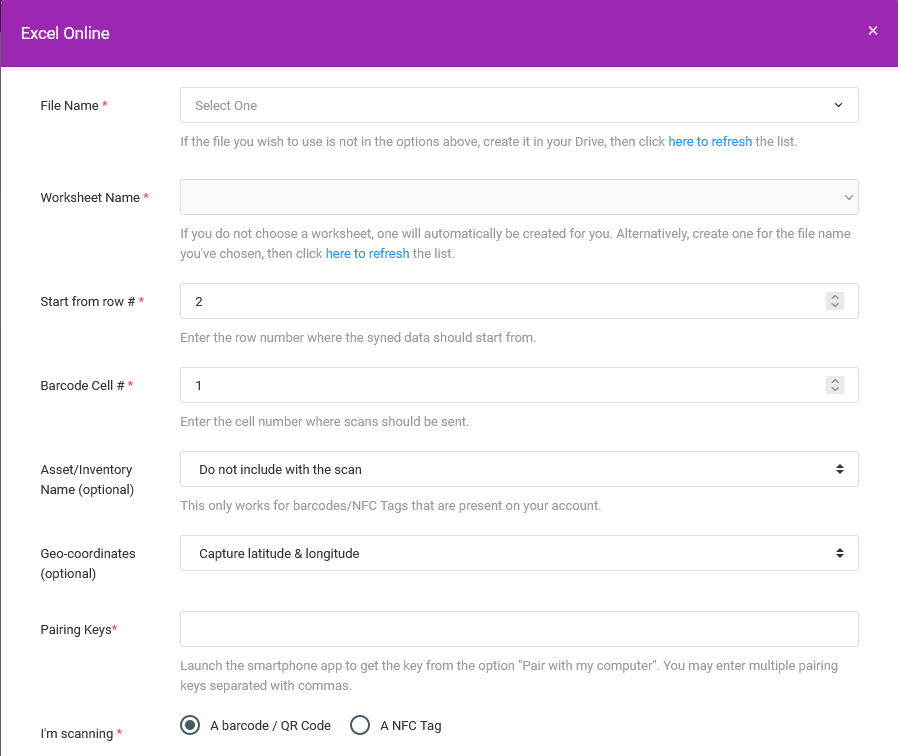
Task: Decrement the Barcode Cell number
Action: (x=834, y=389)
